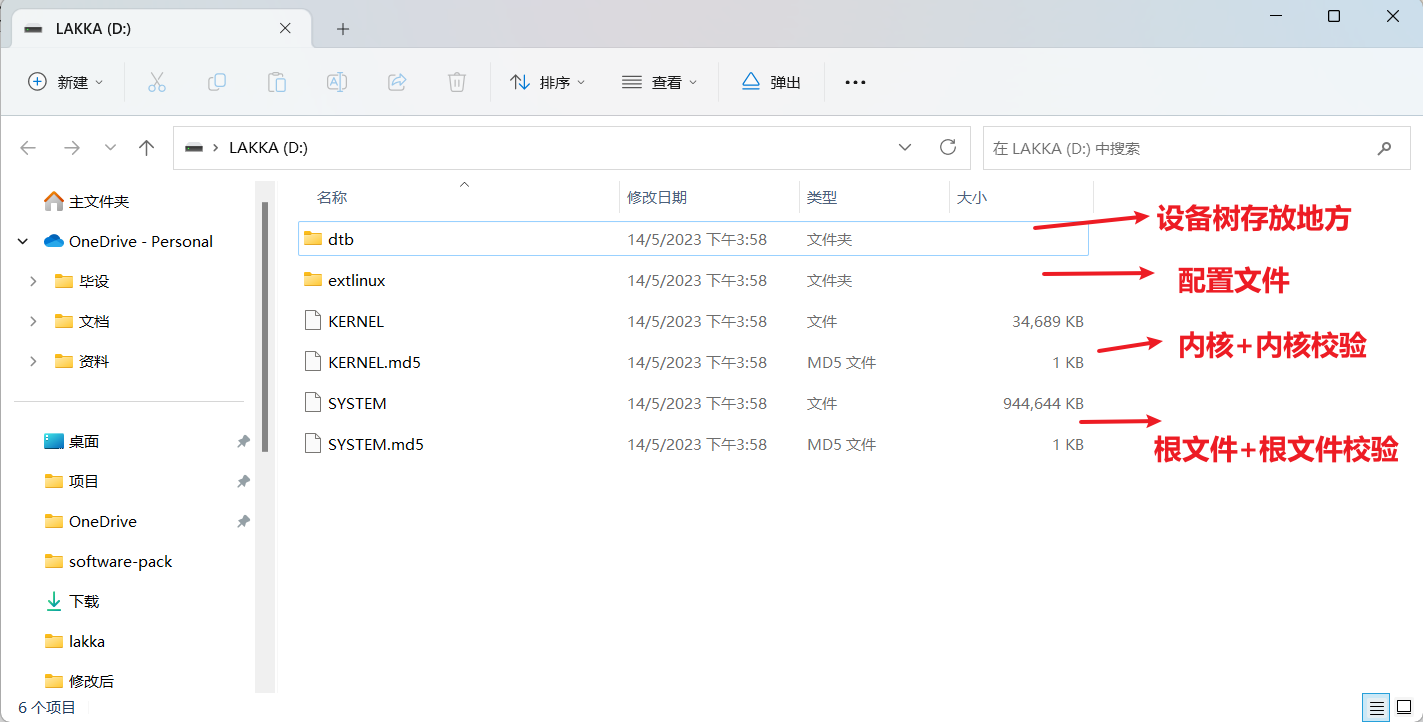
Task: Expand the 文档 folder in sidebar
Action: [33, 321]
